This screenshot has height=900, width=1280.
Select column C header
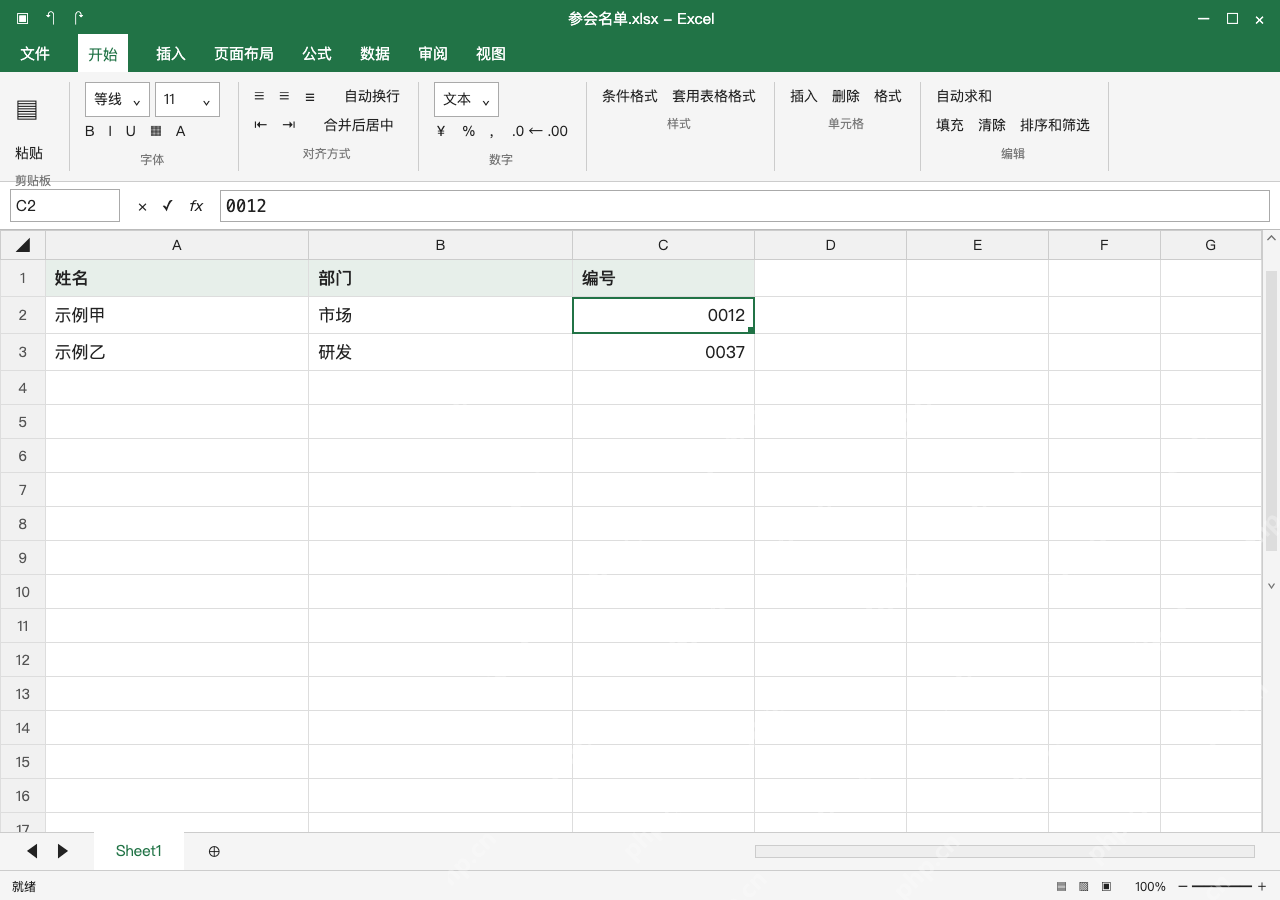click(664, 245)
